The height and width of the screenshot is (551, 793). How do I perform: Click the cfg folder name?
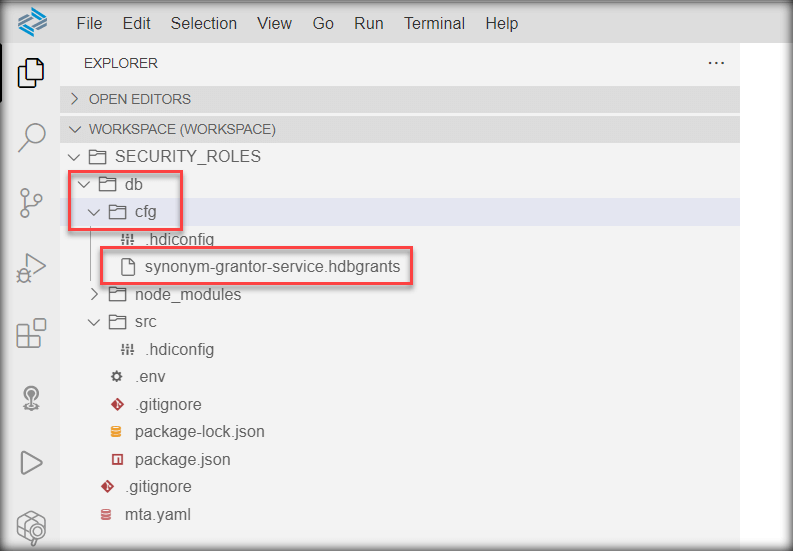(x=146, y=212)
